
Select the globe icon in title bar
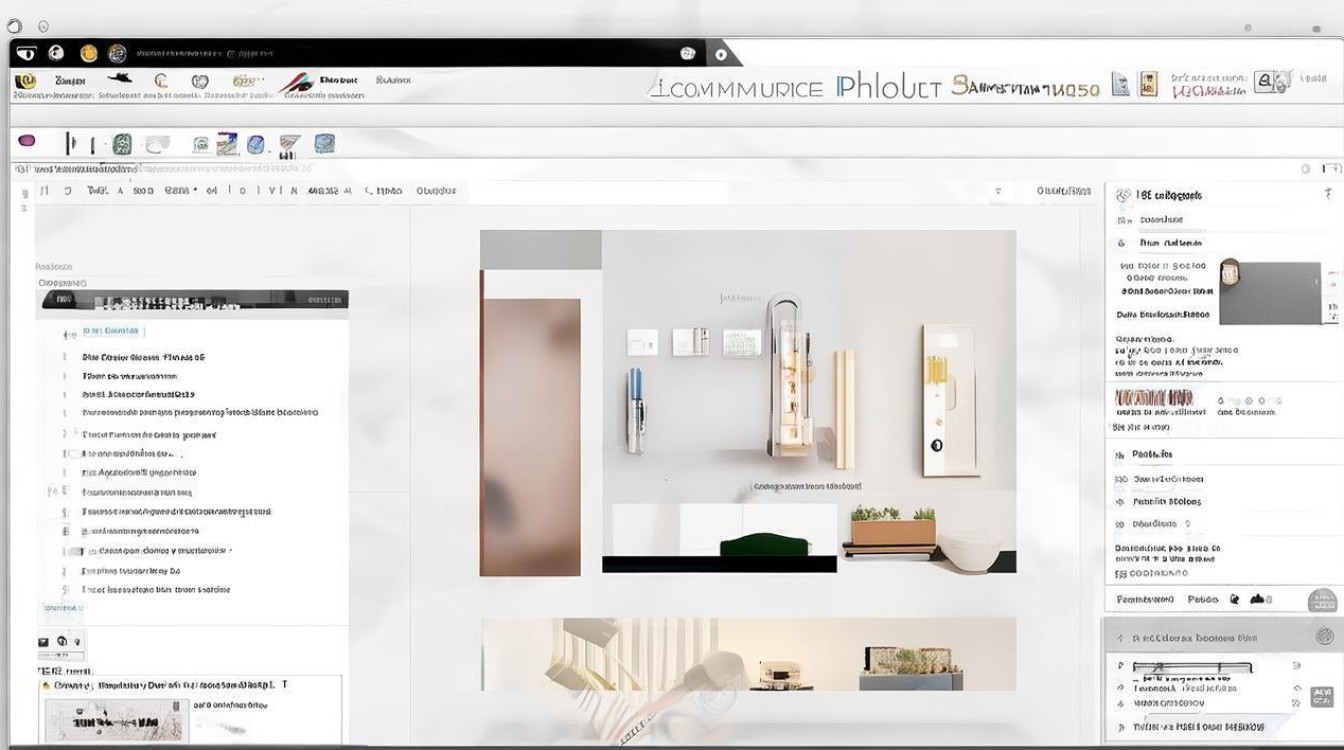click(x=117, y=53)
